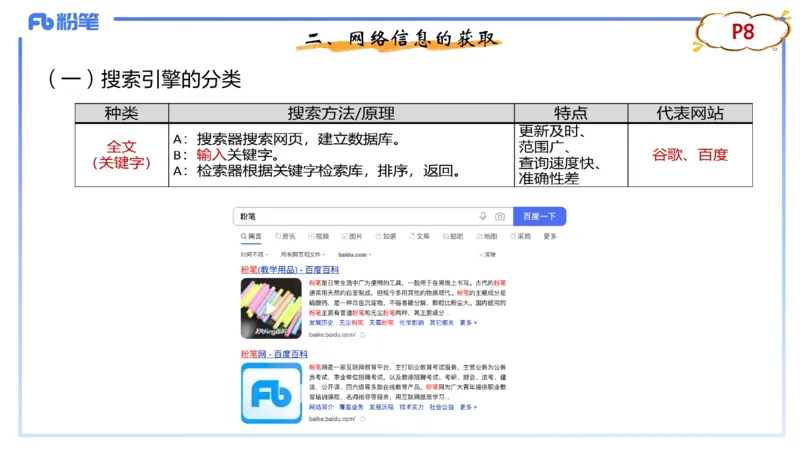Click the search box containing 粉笔
Viewport: 800px width, 450px height.
[373, 216]
